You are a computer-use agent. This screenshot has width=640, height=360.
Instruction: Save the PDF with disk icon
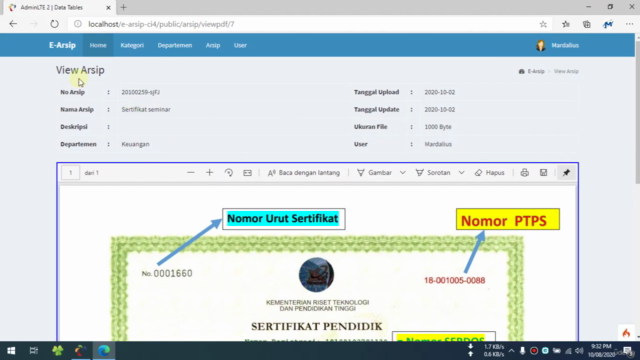tap(543, 173)
